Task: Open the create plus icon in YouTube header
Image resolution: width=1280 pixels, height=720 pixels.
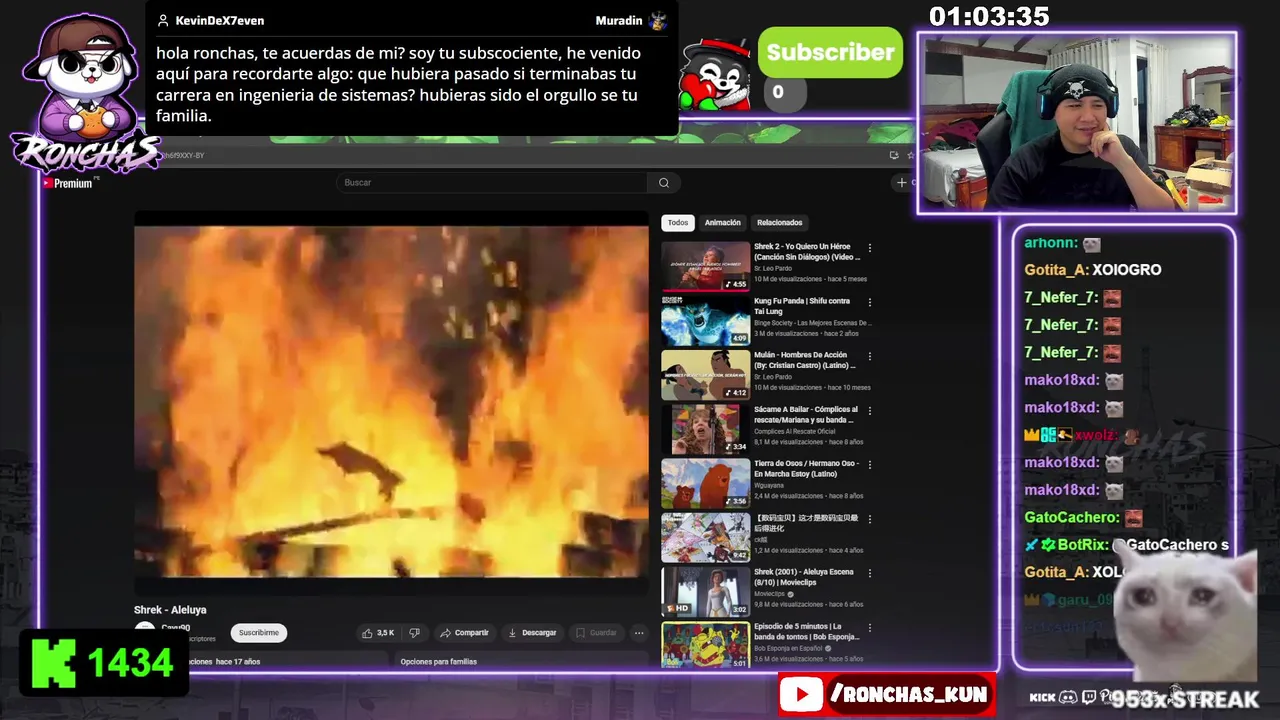Action: tap(901, 182)
